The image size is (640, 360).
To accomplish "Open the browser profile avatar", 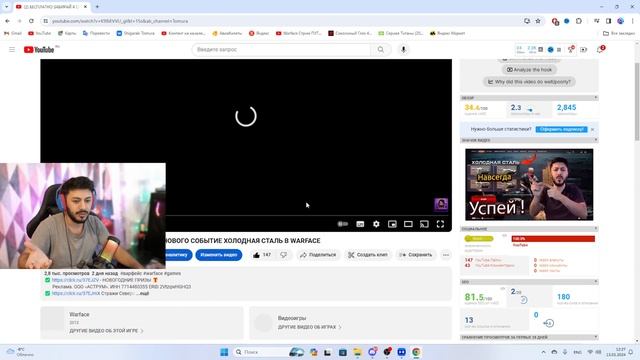I will pos(620,21).
